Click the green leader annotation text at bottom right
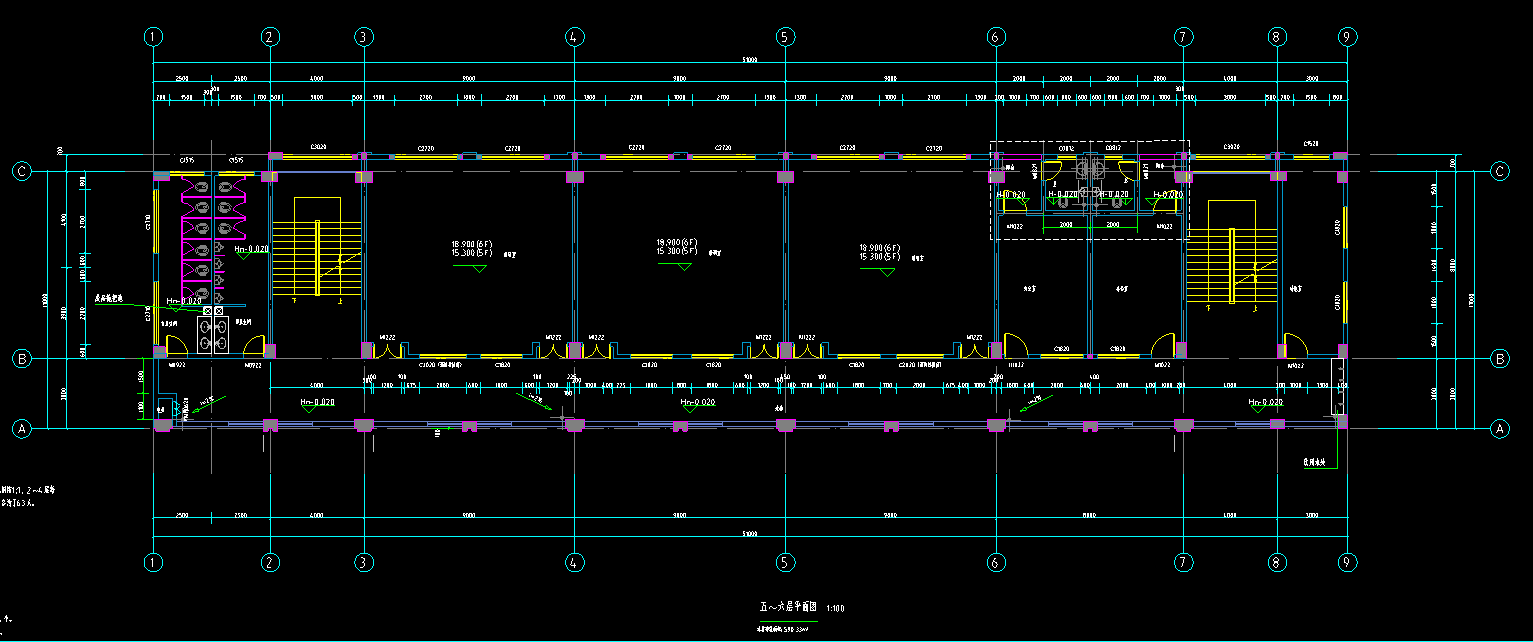 (1313, 463)
